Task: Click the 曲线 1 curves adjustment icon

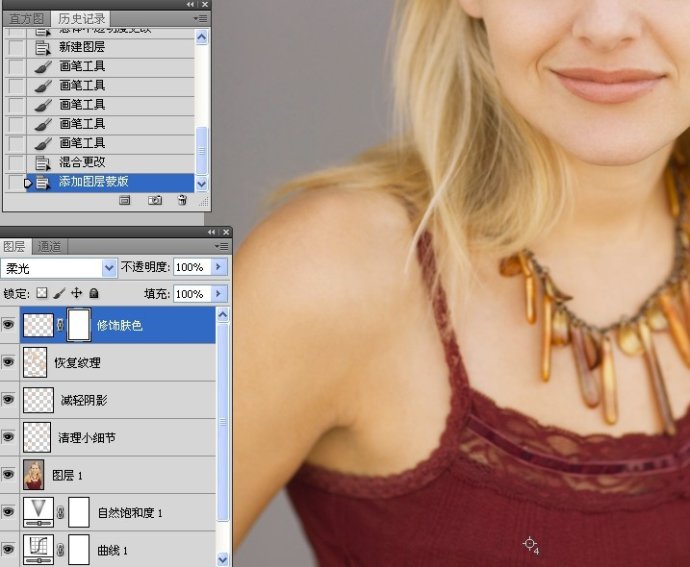Action: [x=38, y=549]
